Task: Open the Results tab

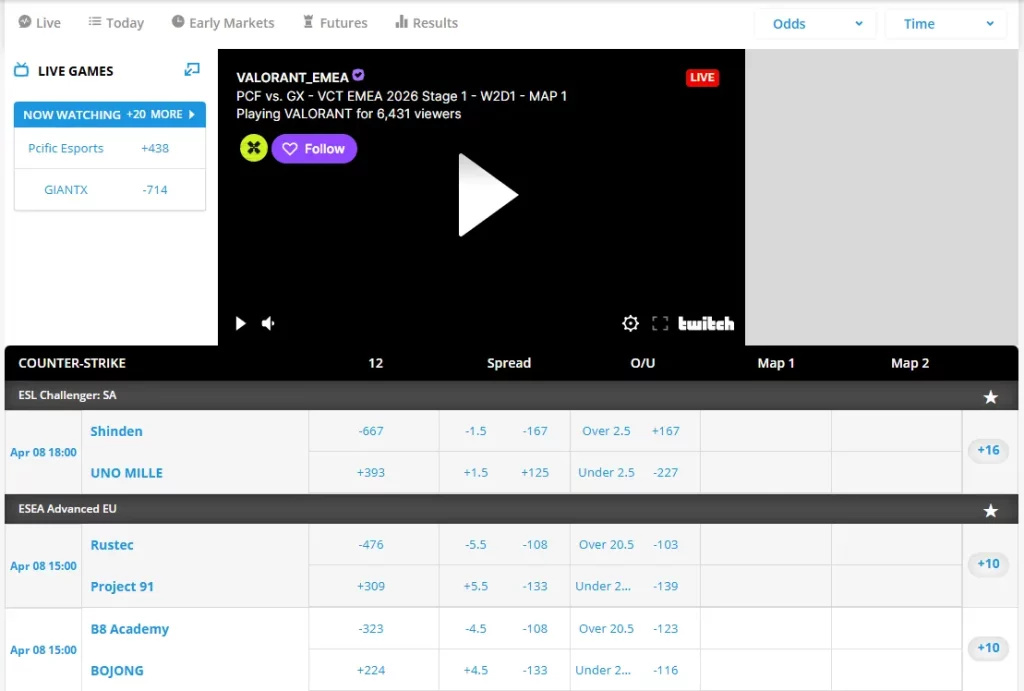Action: click(x=426, y=23)
